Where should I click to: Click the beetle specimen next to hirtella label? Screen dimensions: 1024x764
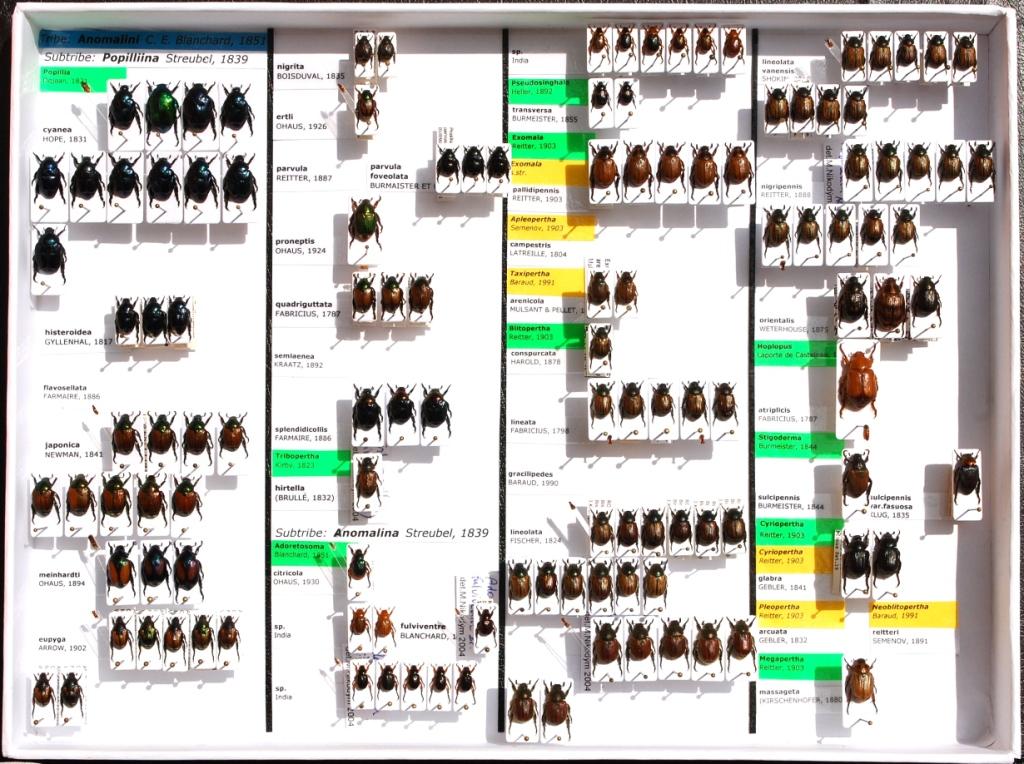(367, 480)
